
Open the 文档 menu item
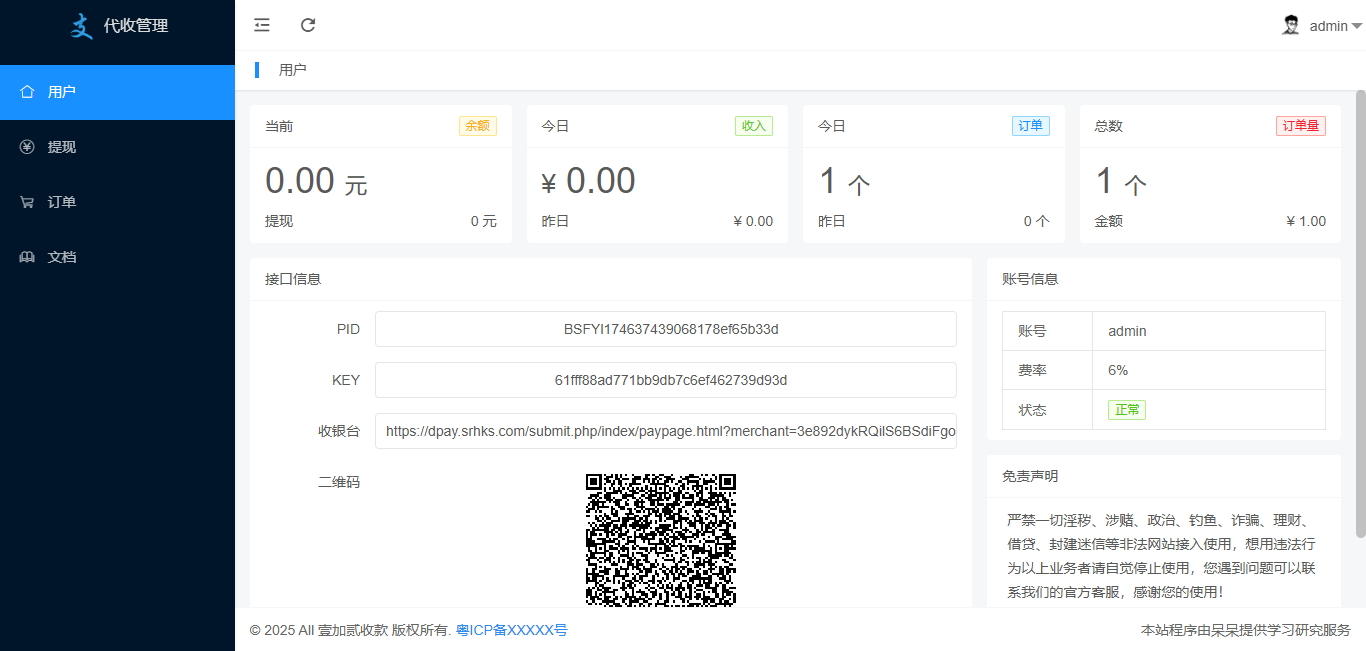click(62, 257)
